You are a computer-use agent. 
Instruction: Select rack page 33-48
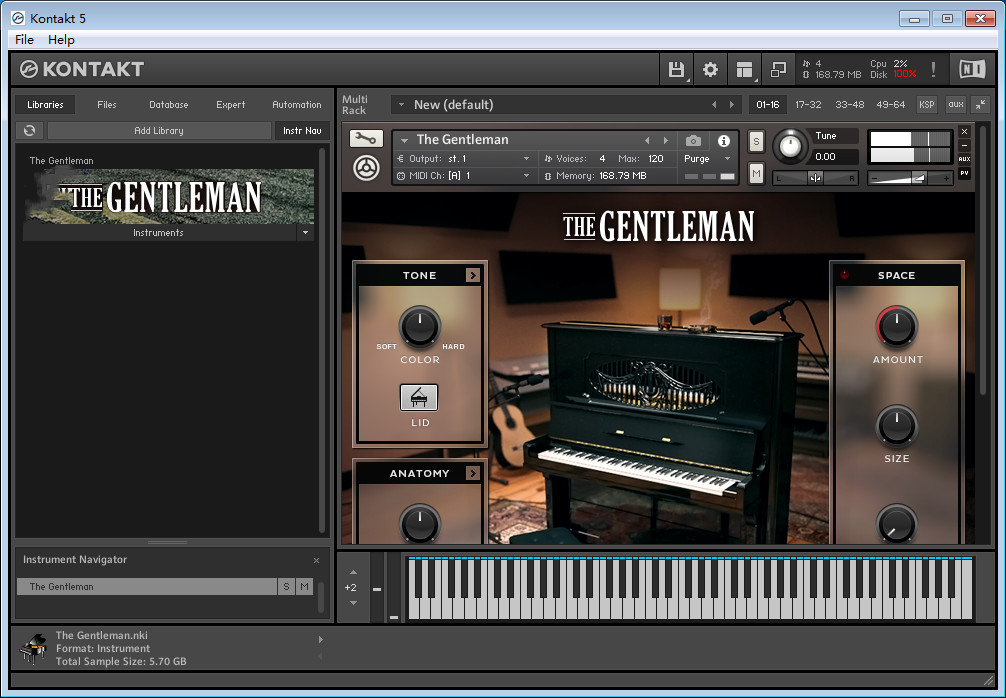point(849,105)
